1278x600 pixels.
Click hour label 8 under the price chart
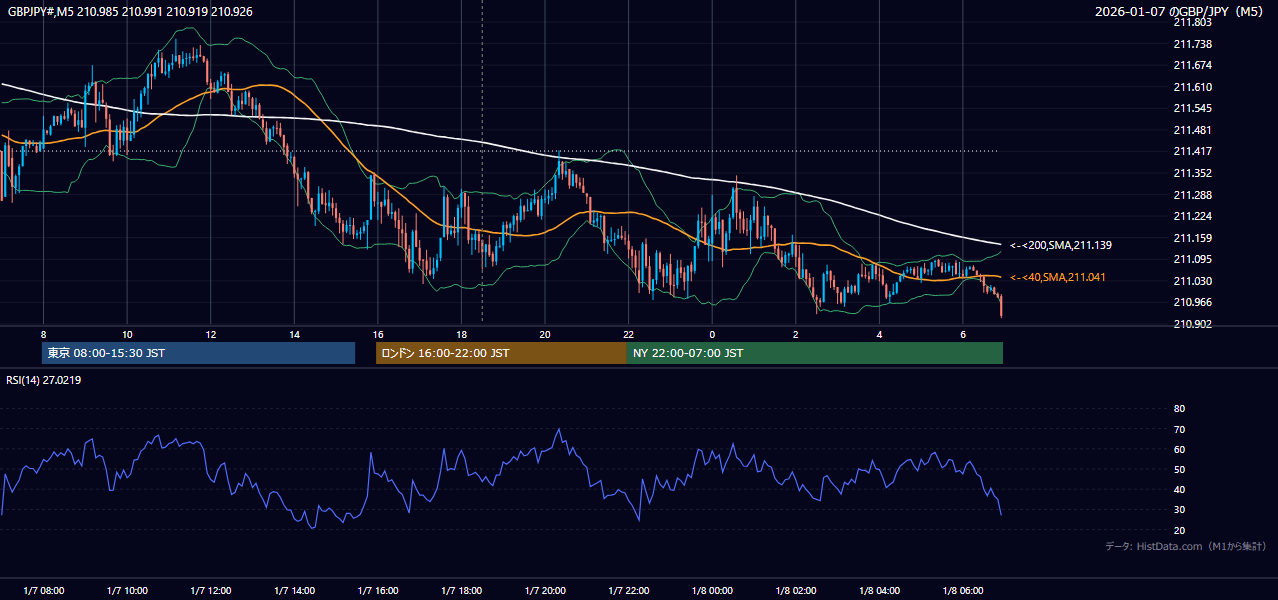coord(43,333)
